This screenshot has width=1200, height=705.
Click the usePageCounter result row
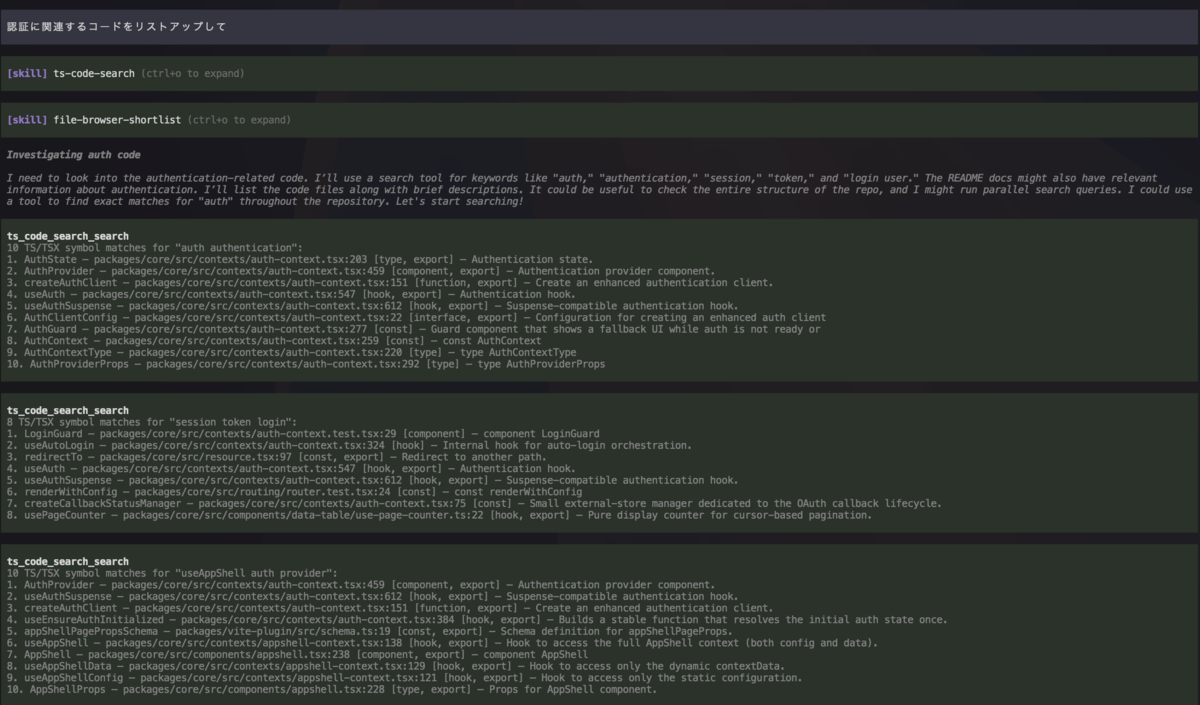440,515
